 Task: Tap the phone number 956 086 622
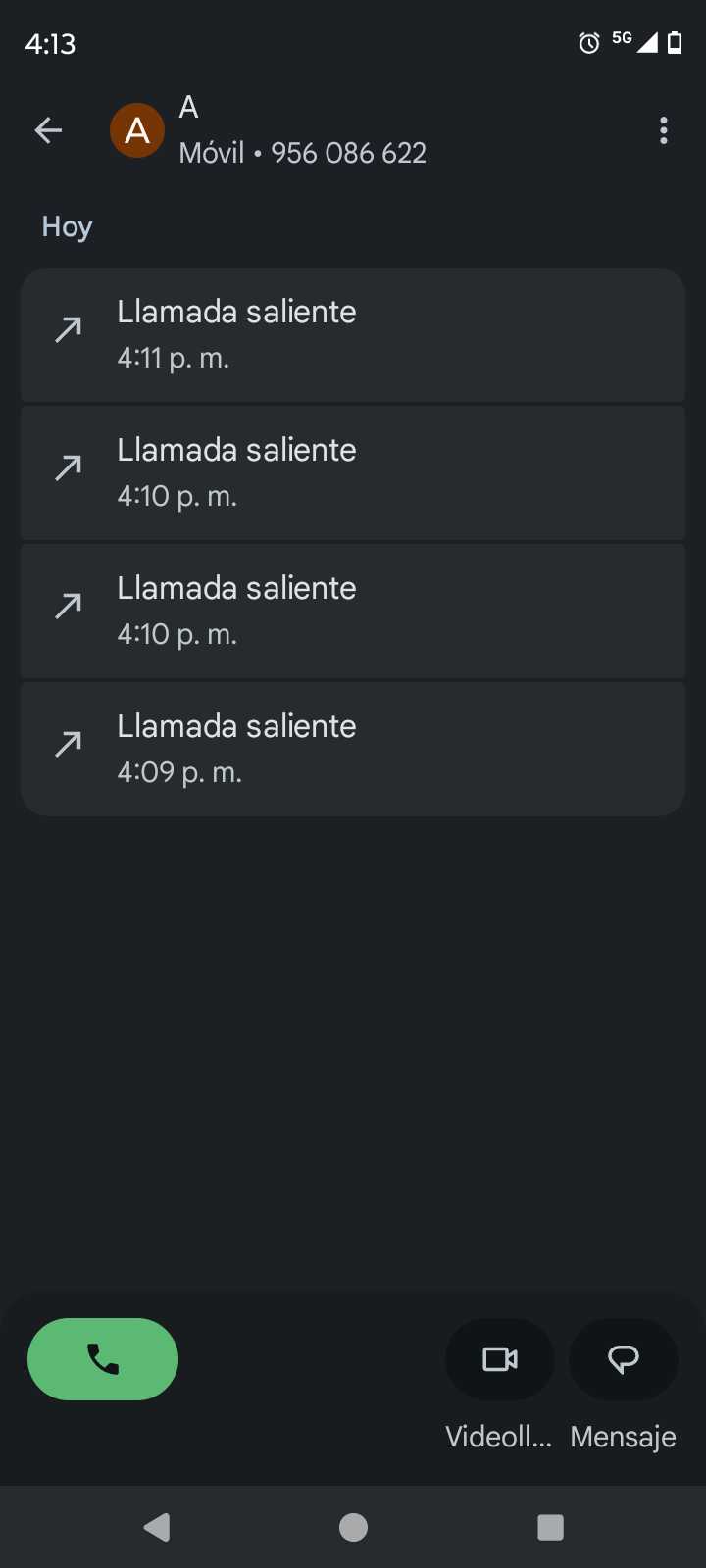click(348, 153)
